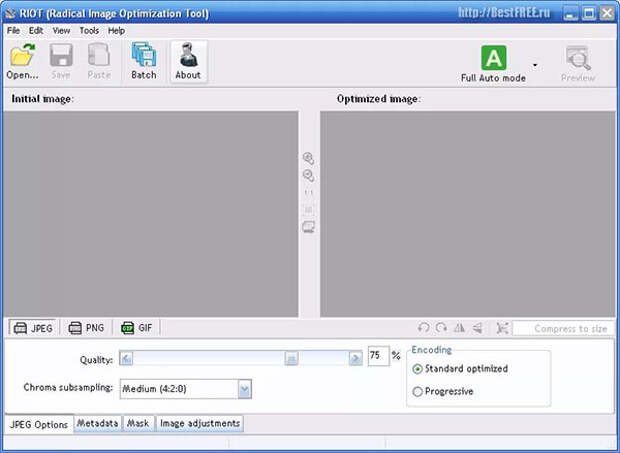The image size is (620, 453).
Task: Zoom in using the magnifier plus icon
Action: (x=308, y=158)
